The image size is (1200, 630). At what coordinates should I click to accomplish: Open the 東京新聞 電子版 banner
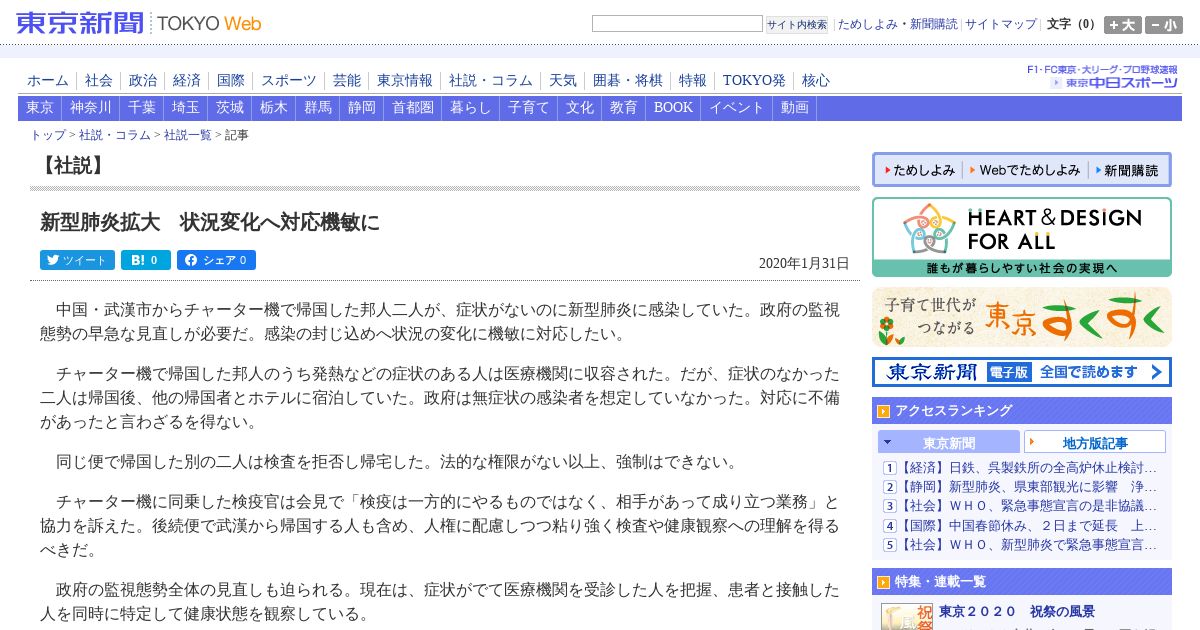[x=1022, y=372]
